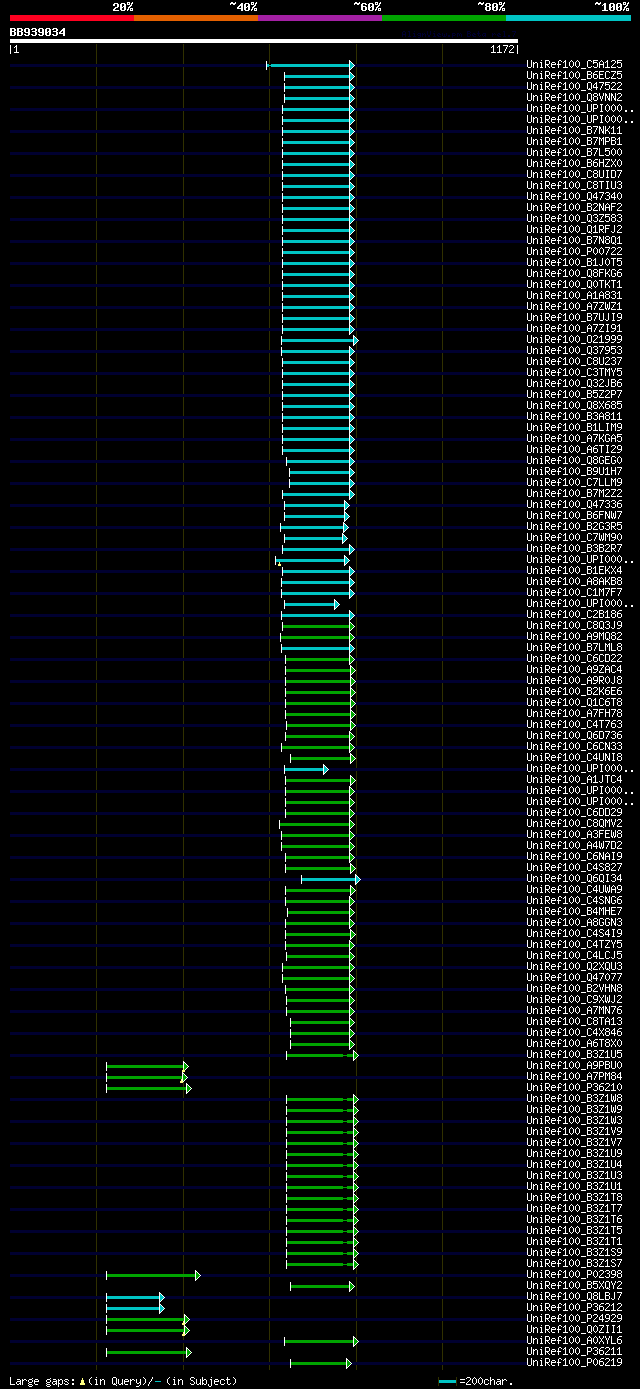Open the UniRef100_B3Z1W8 entry
This screenshot has width=640, height=1389.
574,1098
